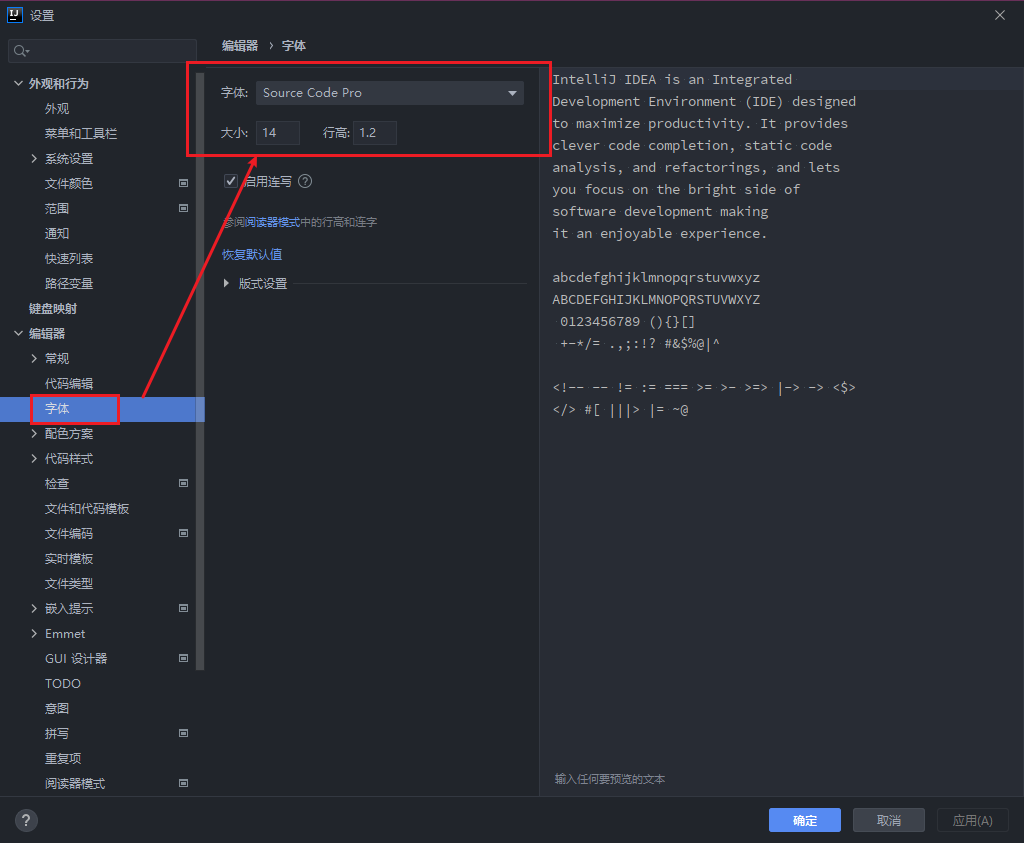
Task: Click the 编辑器 breadcrumb at top
Action: tap(240, 46)
